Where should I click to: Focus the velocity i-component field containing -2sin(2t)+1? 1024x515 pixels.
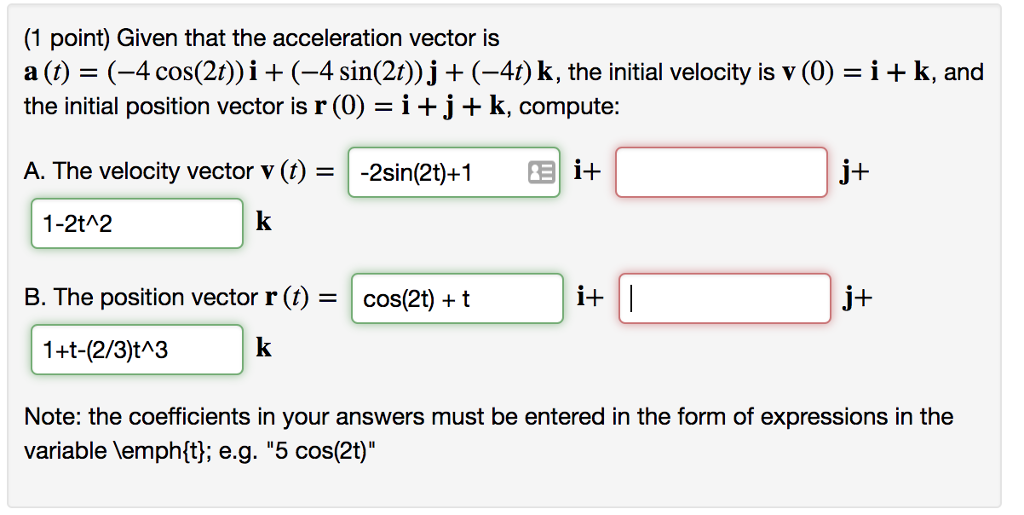point(454,172)
